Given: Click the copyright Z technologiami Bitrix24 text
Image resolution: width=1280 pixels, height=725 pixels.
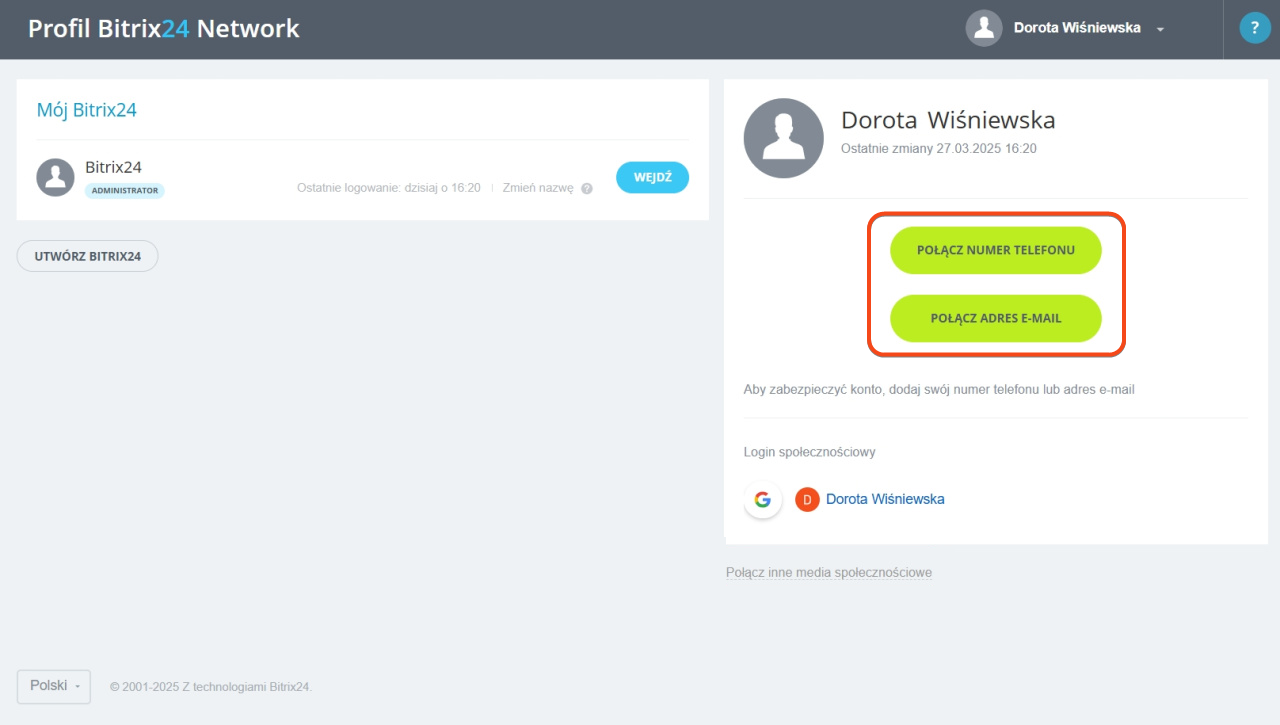Looking at the screenshot, I should click(x=211, y=687).
